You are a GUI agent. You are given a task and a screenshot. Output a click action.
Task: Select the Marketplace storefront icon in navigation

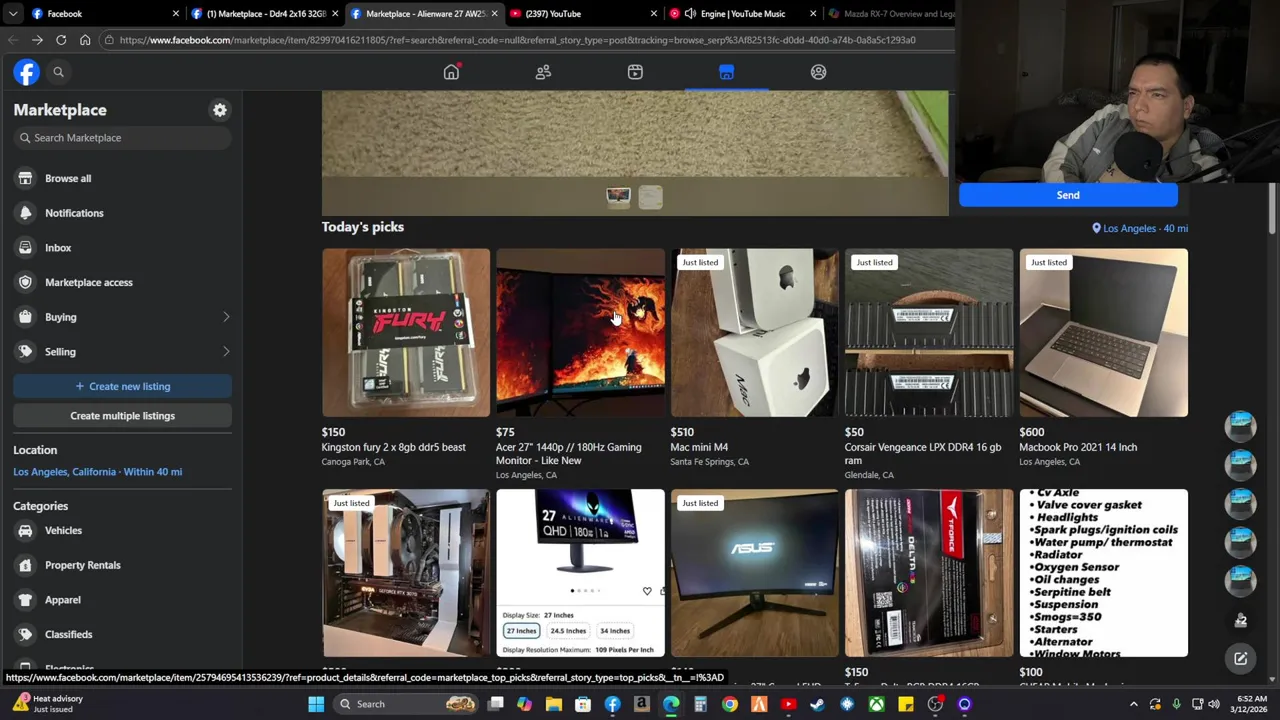[x=727, y=72]
